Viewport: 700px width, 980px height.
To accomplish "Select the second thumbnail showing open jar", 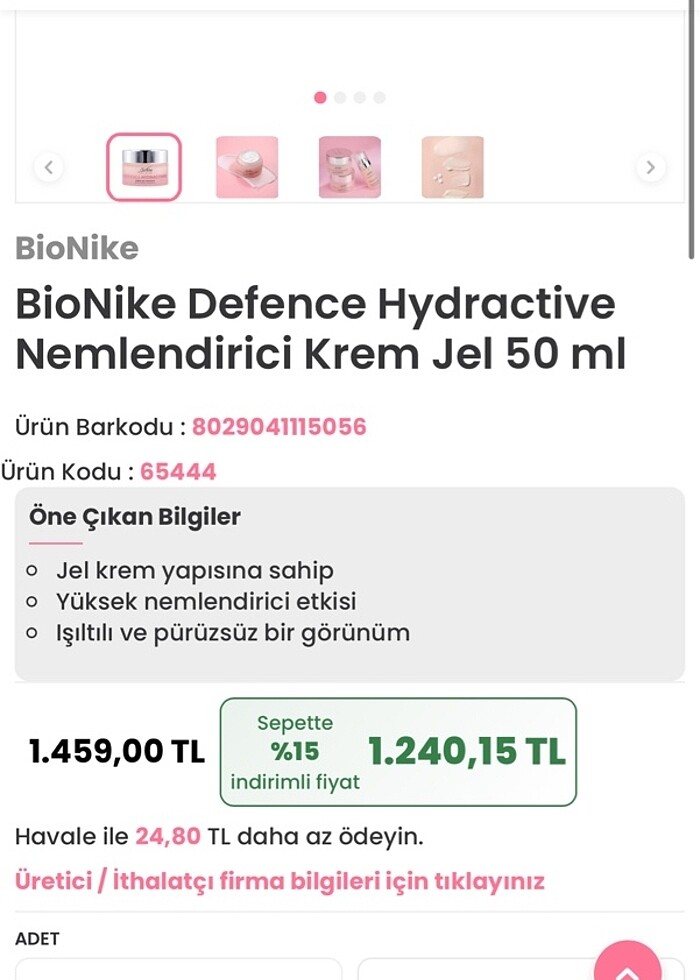I will pos(247,167).
